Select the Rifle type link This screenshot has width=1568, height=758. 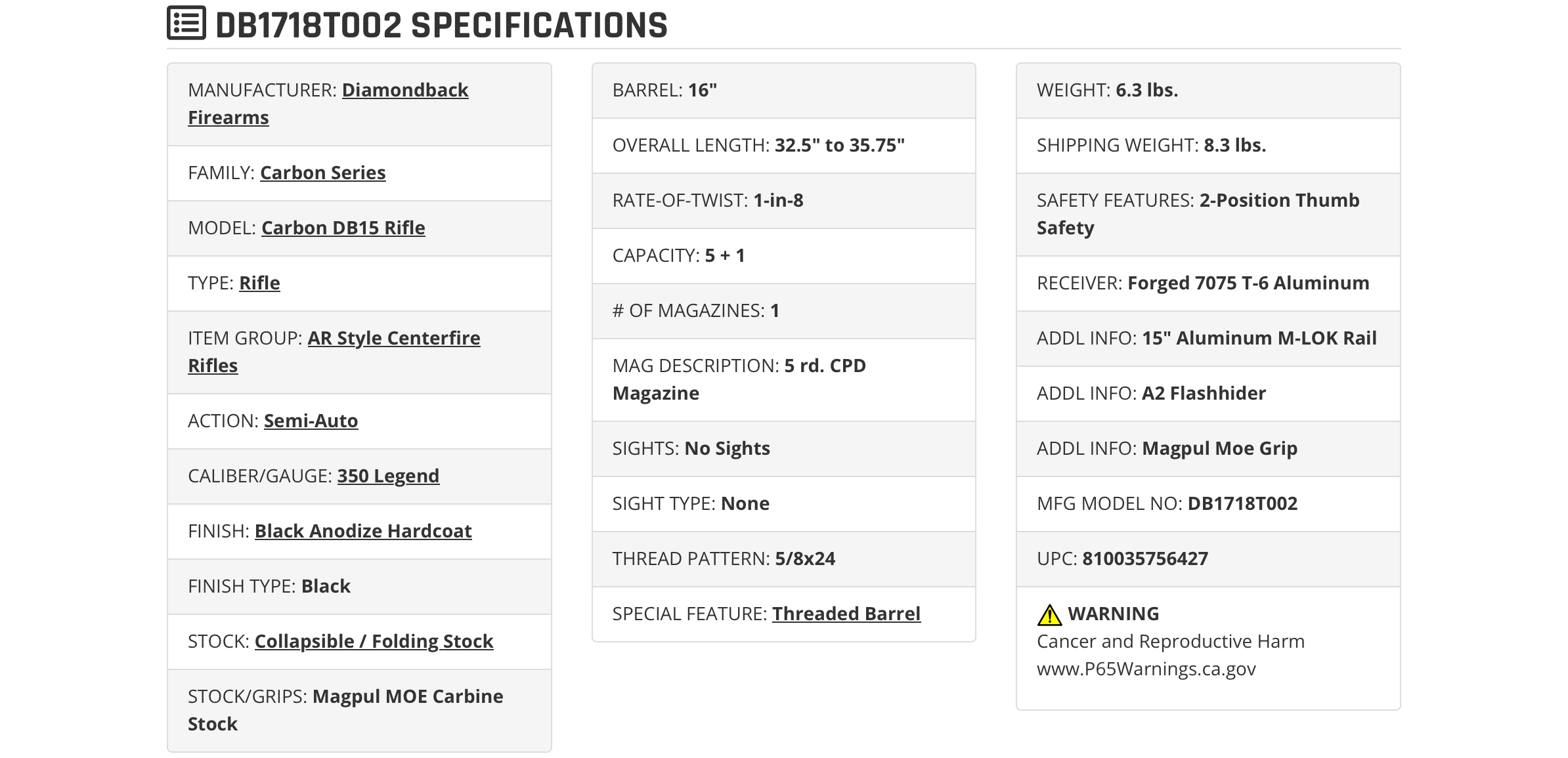tap(259, 283)
